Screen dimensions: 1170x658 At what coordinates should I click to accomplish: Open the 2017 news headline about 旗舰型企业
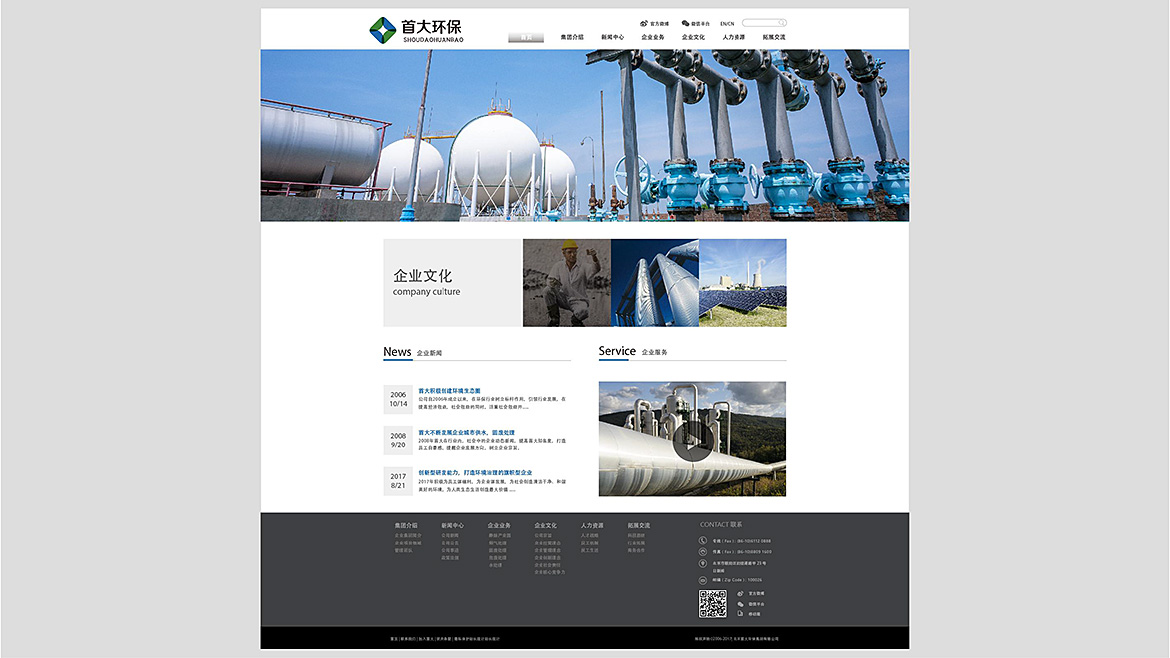click(x=475, y=473)
